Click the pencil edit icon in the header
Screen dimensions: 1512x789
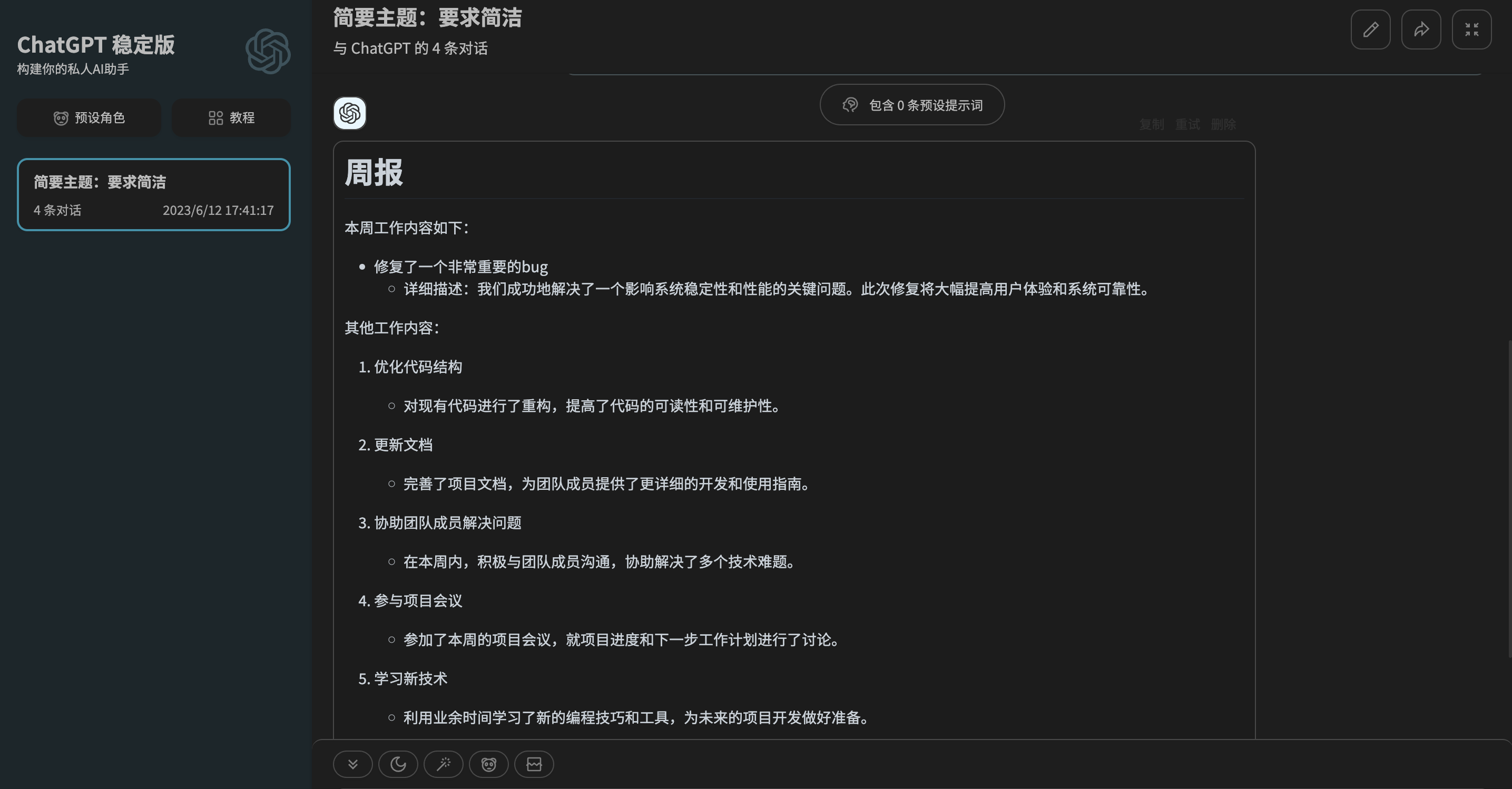[x=1370, y=29]
